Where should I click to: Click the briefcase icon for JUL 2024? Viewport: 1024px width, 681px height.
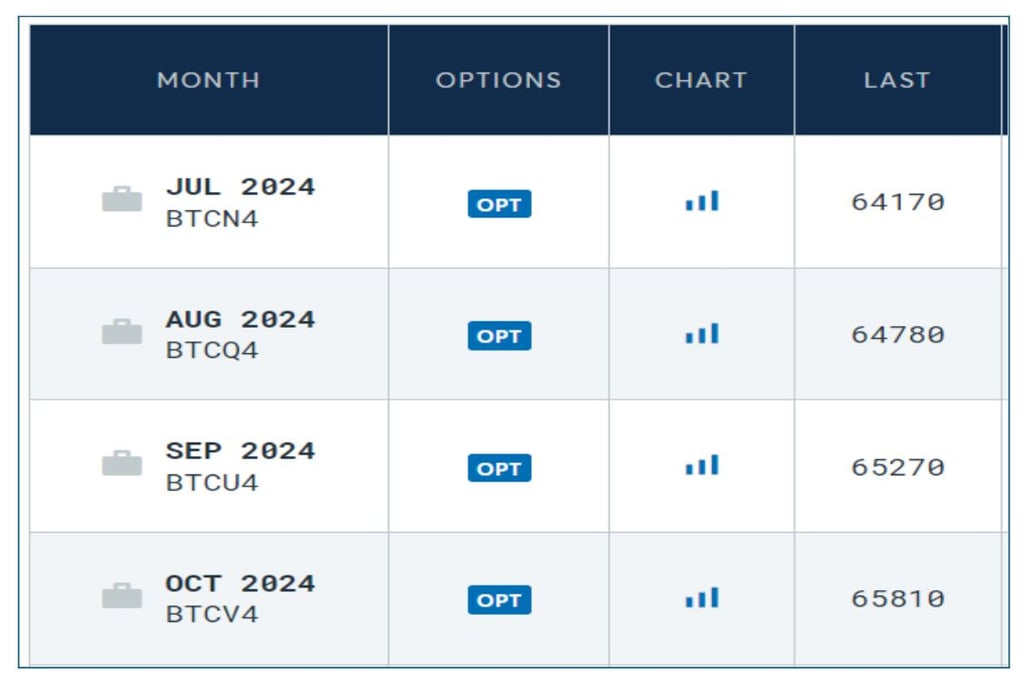pyautogui.click(x=120, y=199)
